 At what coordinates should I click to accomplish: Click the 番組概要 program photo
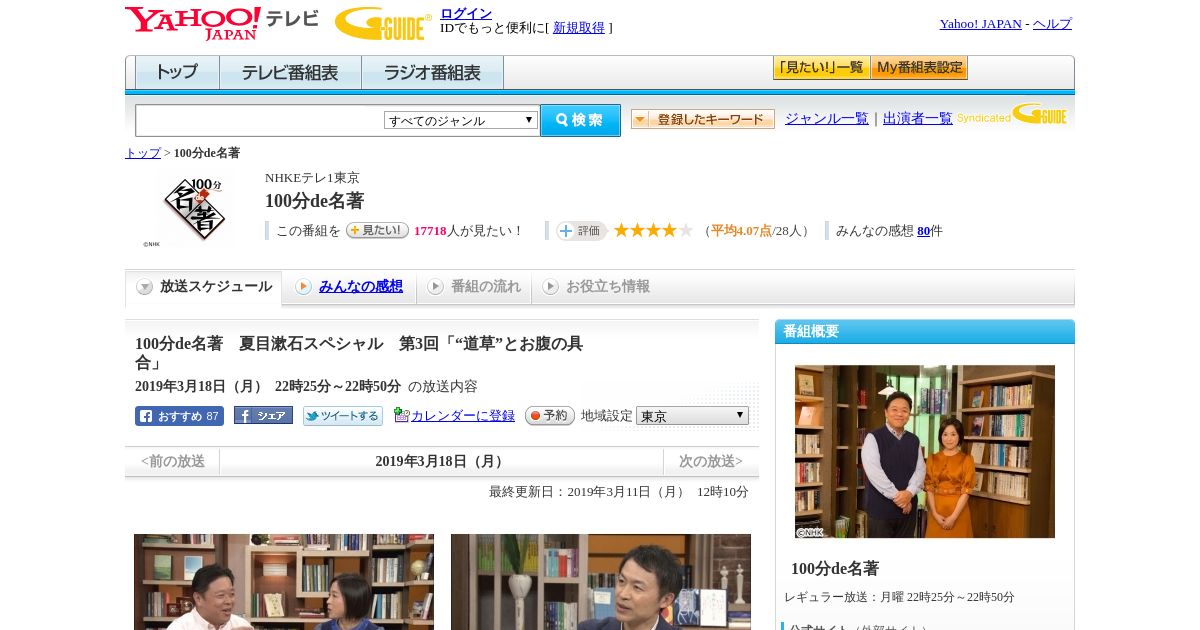coord(925,451)
